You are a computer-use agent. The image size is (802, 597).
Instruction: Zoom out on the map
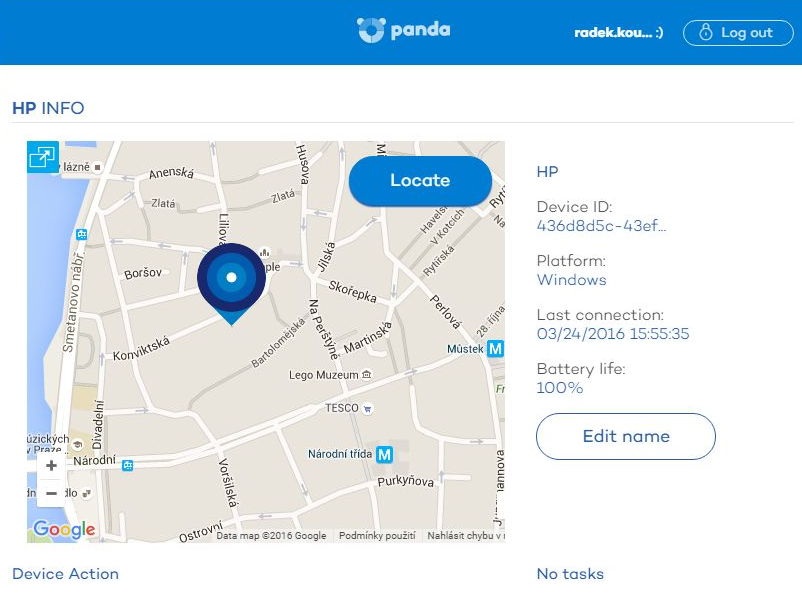coord(52,493)
